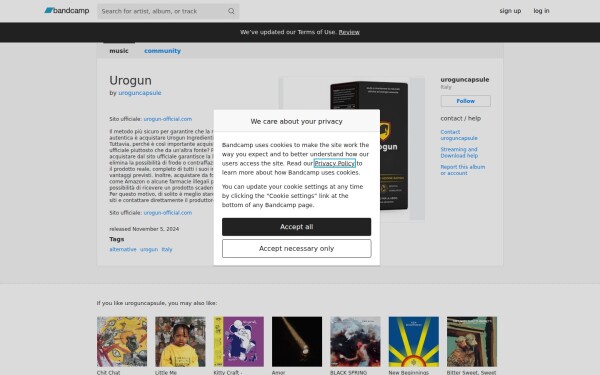Screen dimensions: 600x375
Task: Click the Urogun album title
Action: tap(130, 81)
